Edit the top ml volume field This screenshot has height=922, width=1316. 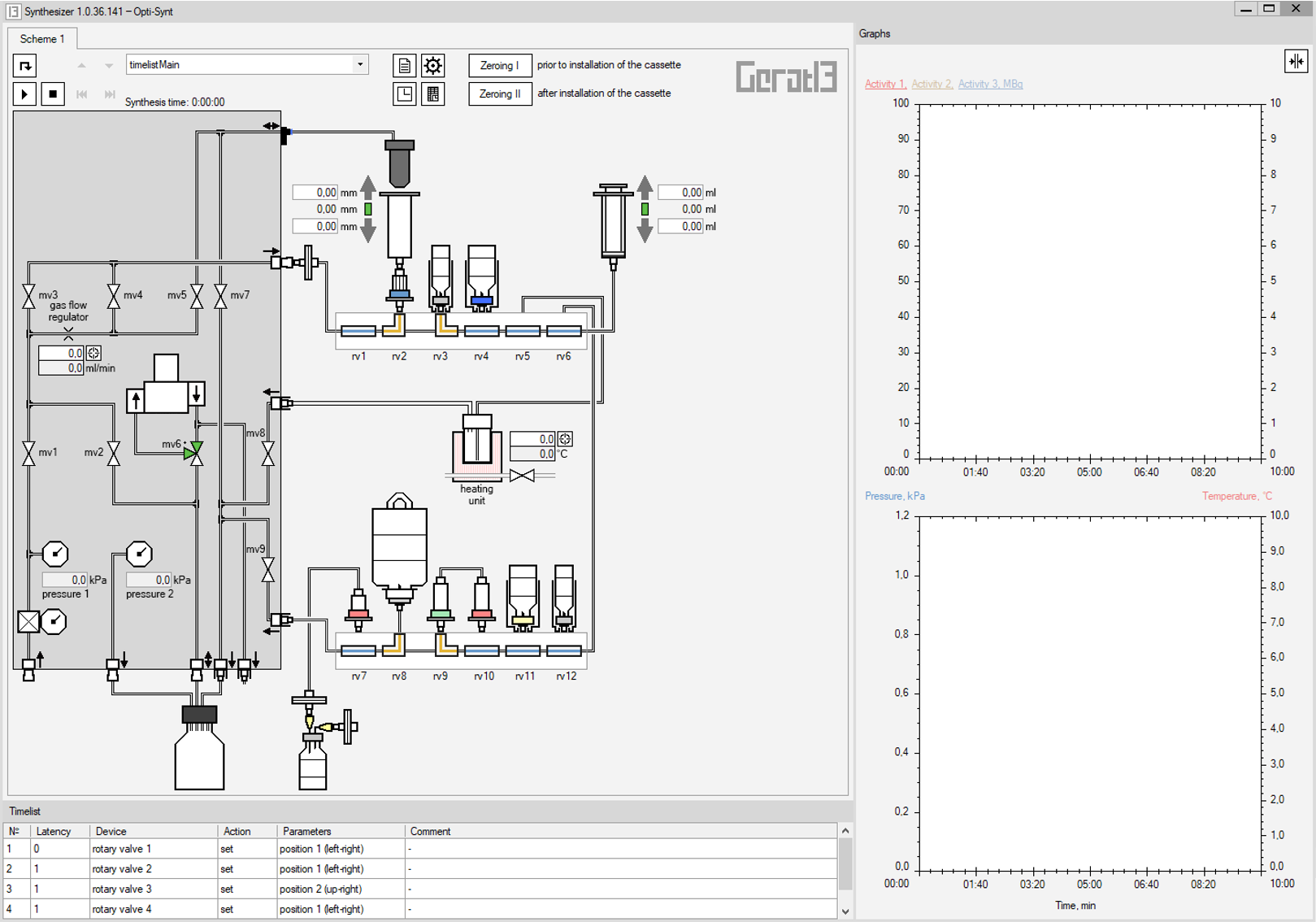coord(680,193)
